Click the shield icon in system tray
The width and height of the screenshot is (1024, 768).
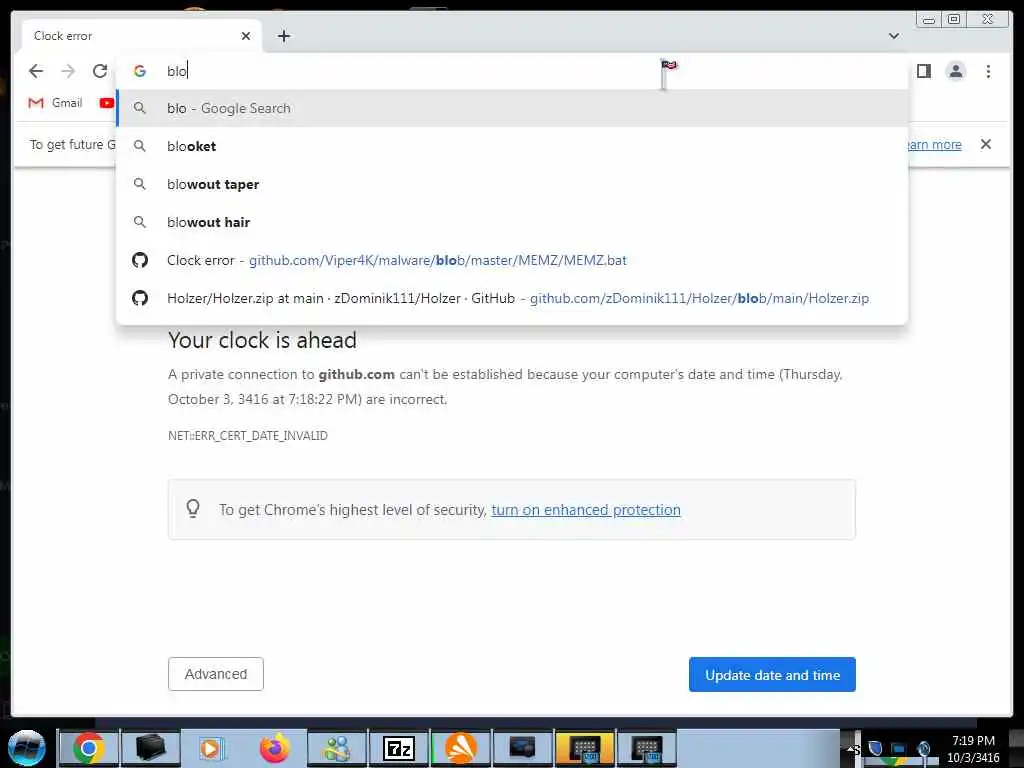pos(876,749)
